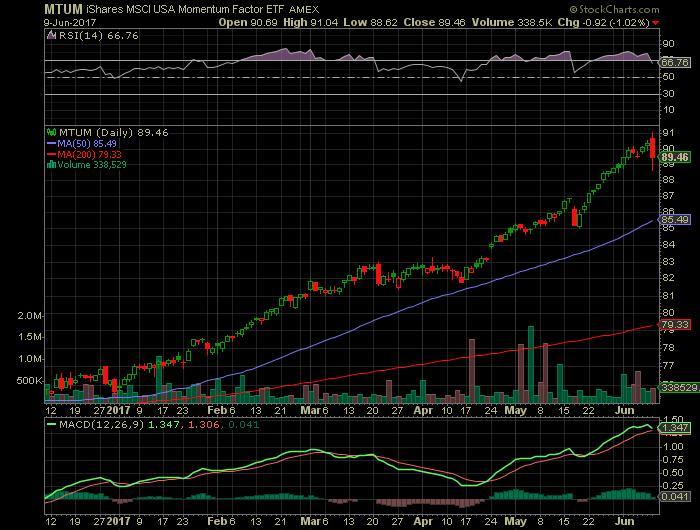Click the 90 level label in RSI panel
Viewport: 700px width, 530px height.
pos(668,44)
